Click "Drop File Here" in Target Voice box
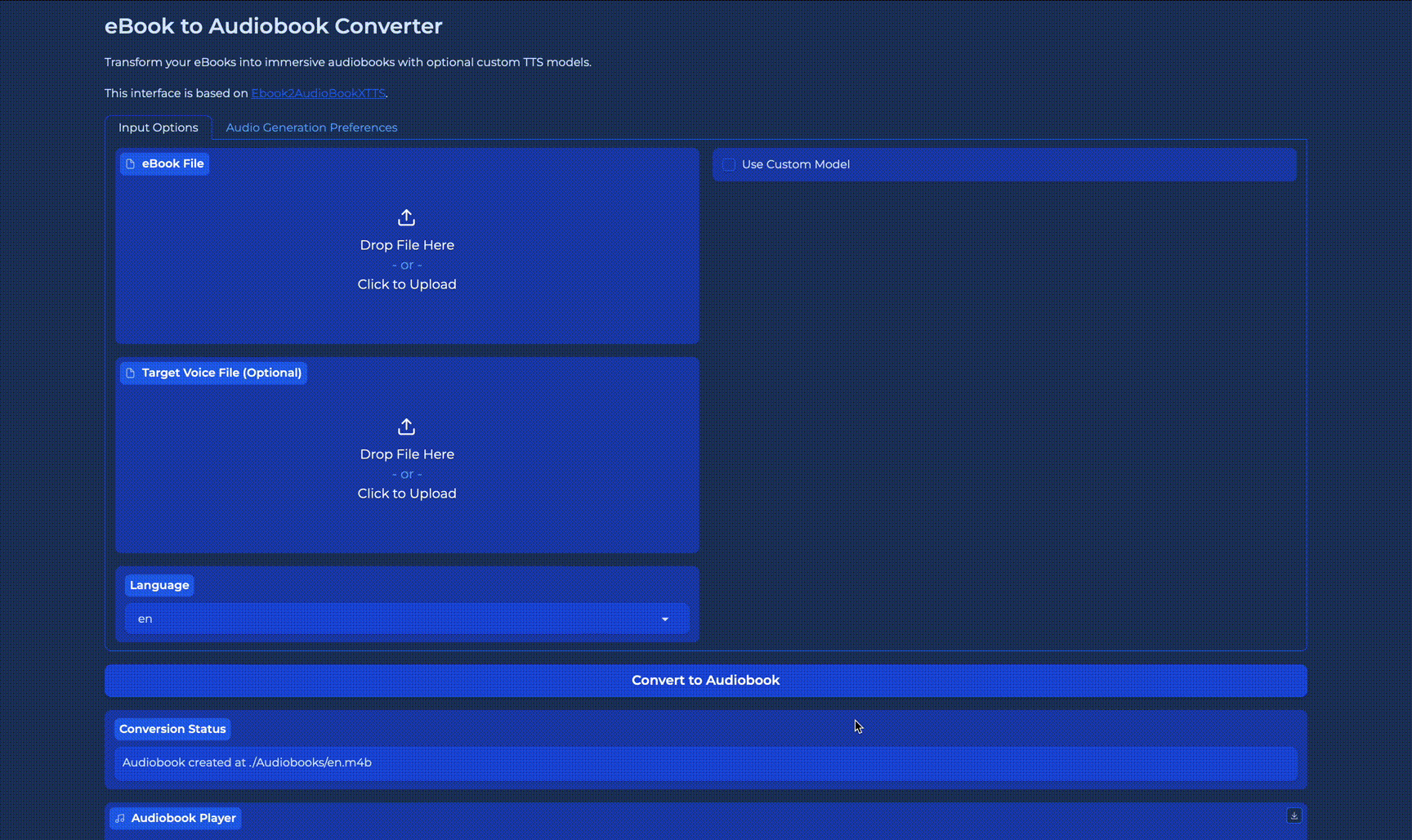 pos(407,454)
